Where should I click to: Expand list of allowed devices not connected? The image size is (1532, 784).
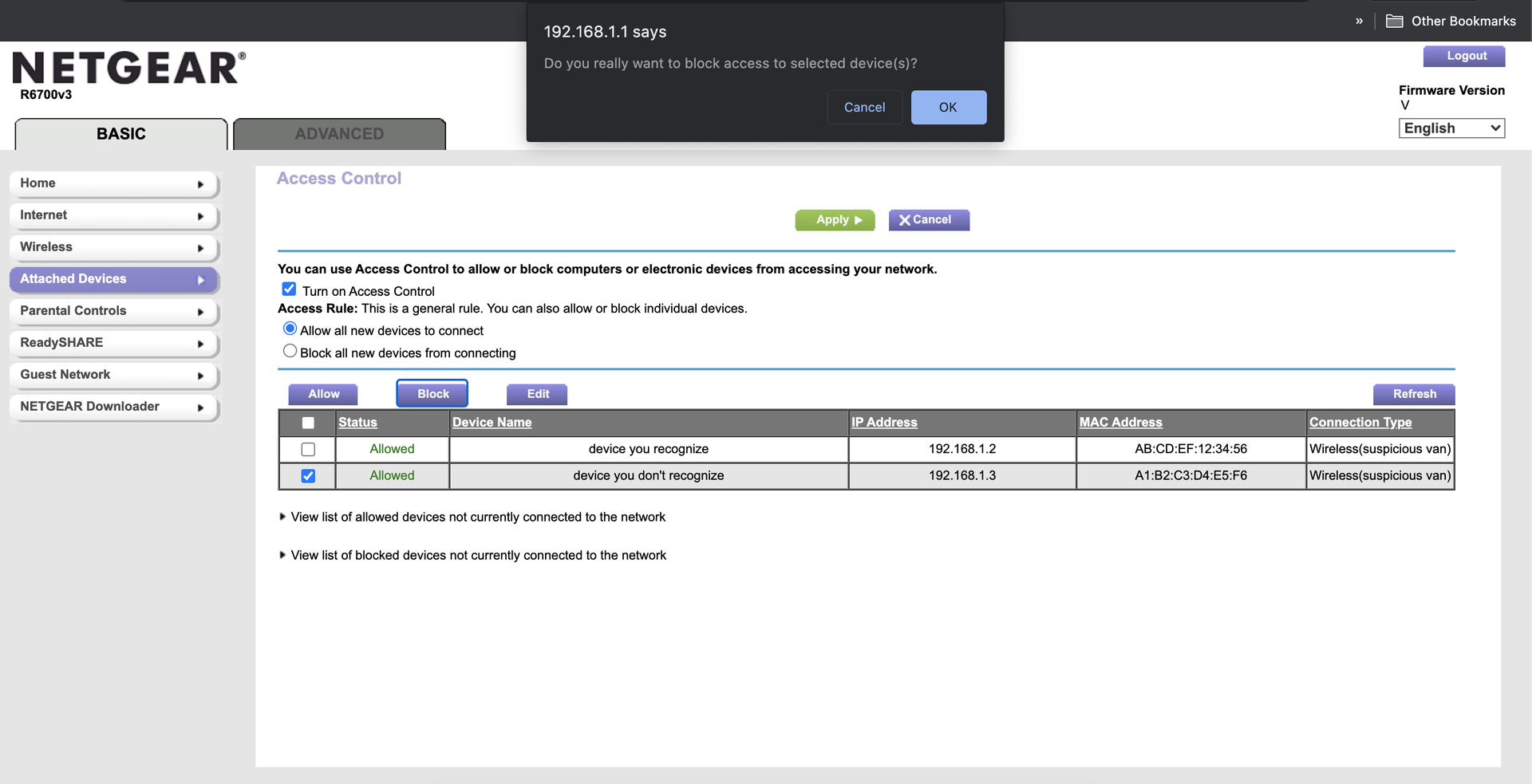(472, 517)
